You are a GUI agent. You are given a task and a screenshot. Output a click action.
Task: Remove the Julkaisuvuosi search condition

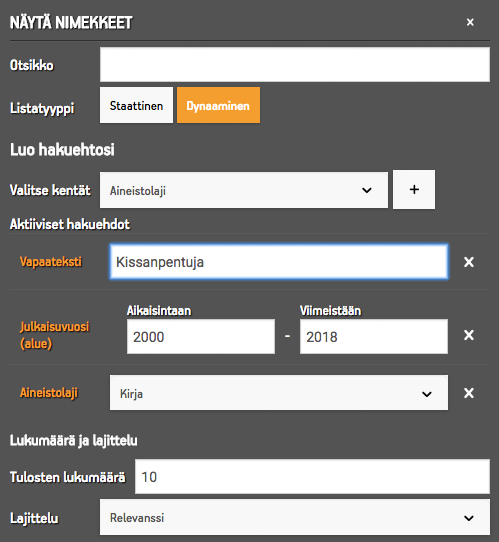coord(469,335)
